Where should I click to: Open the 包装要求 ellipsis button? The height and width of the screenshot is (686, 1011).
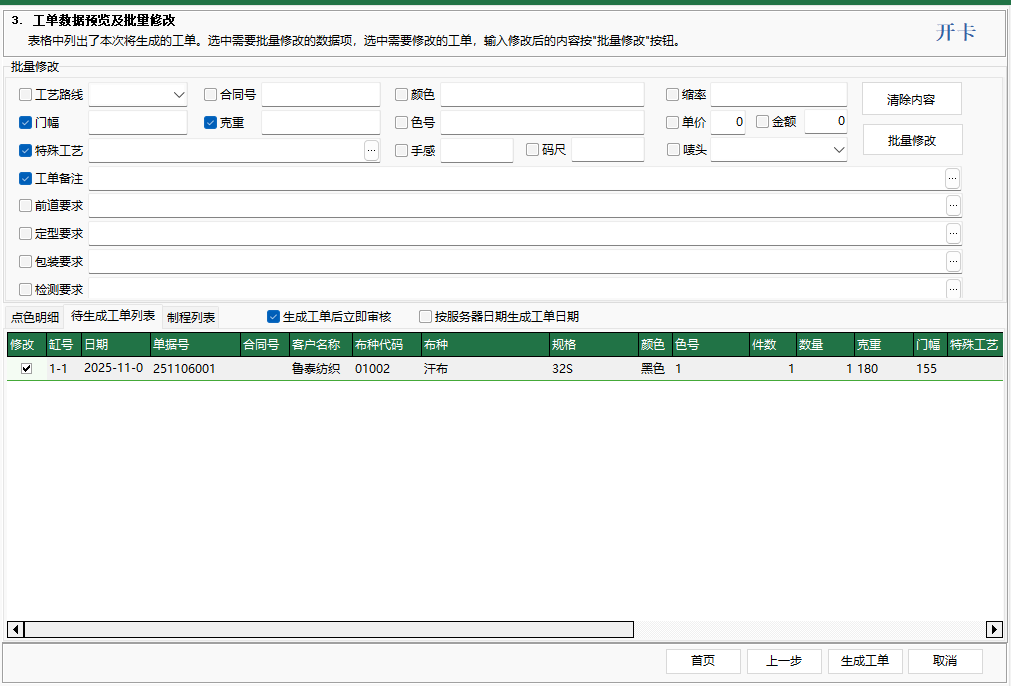click(952, 262)
